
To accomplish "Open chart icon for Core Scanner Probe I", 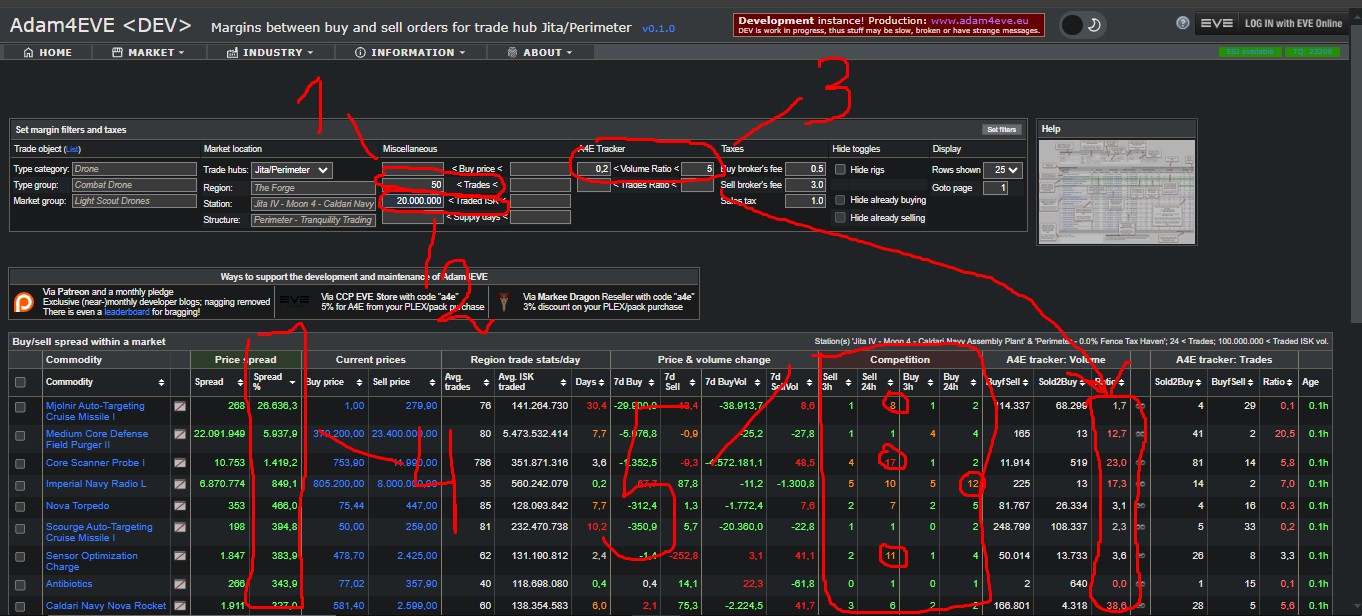I will (180, 463).
